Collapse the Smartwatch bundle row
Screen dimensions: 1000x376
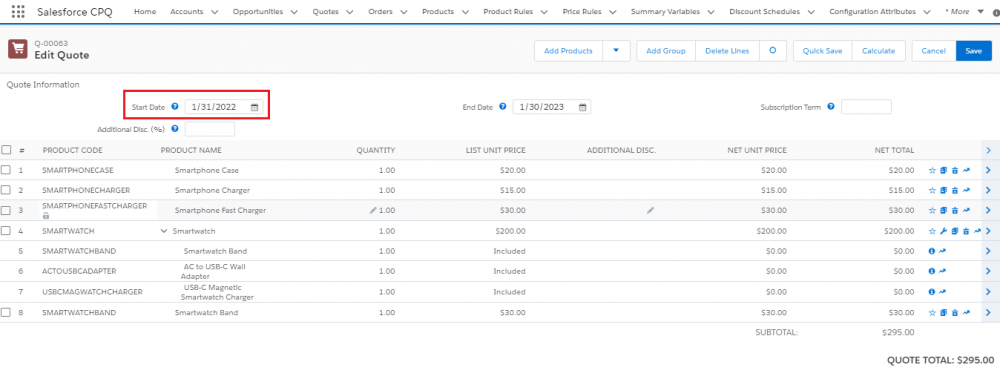164,231
